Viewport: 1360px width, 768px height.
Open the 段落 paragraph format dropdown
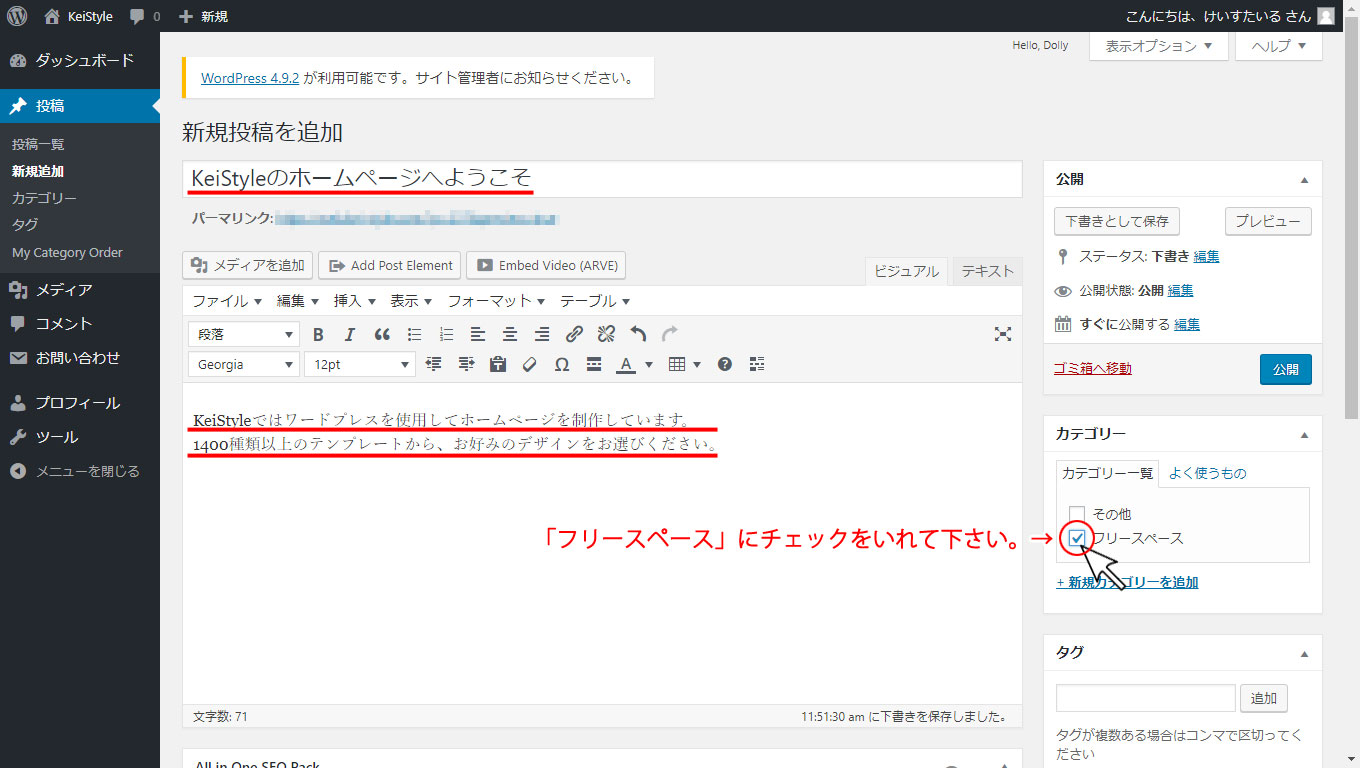[x=244, y=335]
